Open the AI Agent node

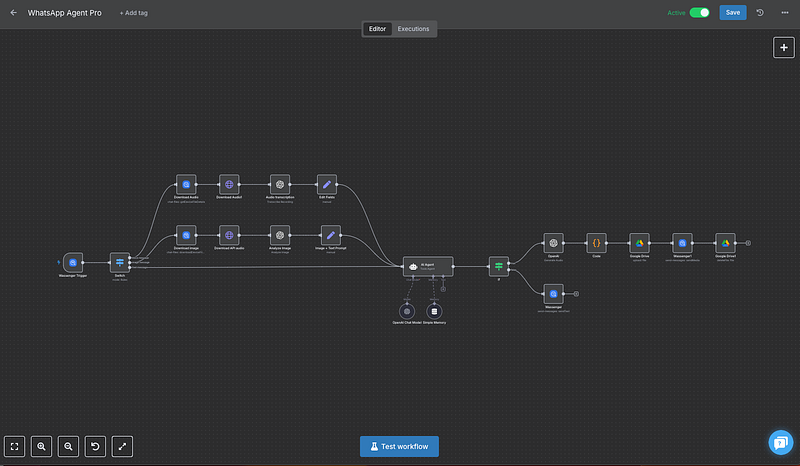(x=428, y=265)
